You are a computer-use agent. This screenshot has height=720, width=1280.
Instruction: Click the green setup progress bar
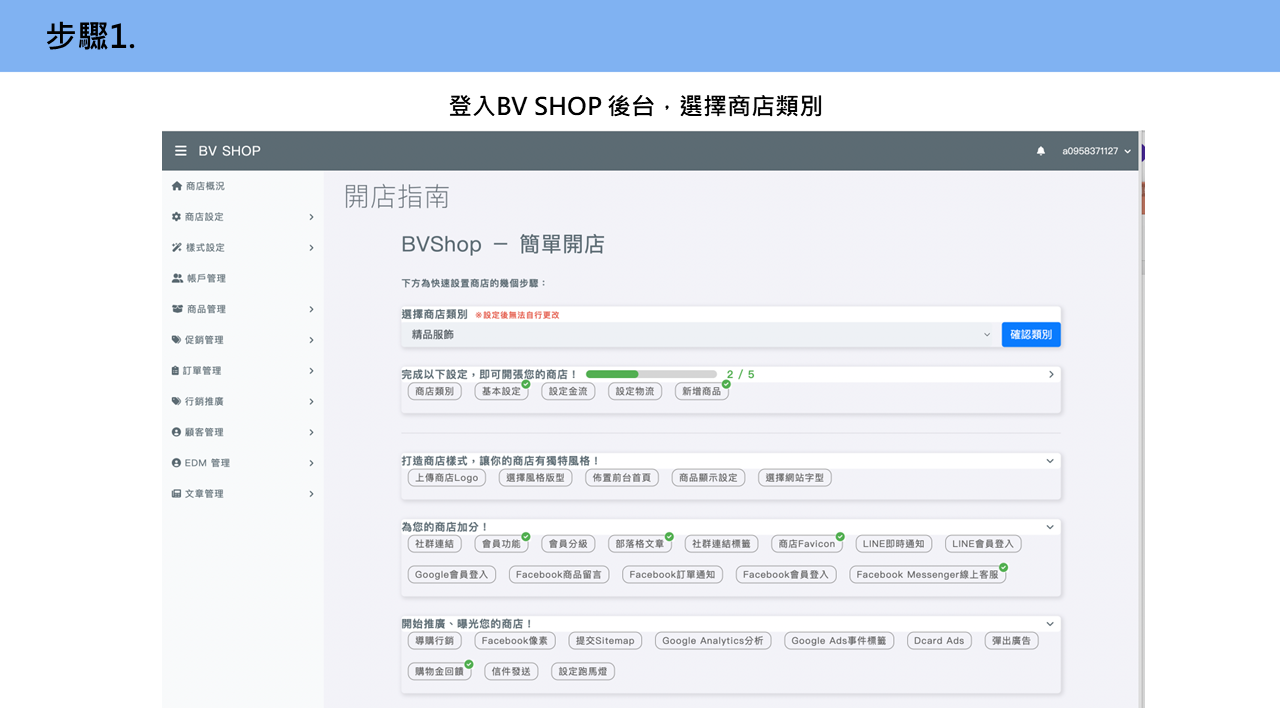pos(651,374)
